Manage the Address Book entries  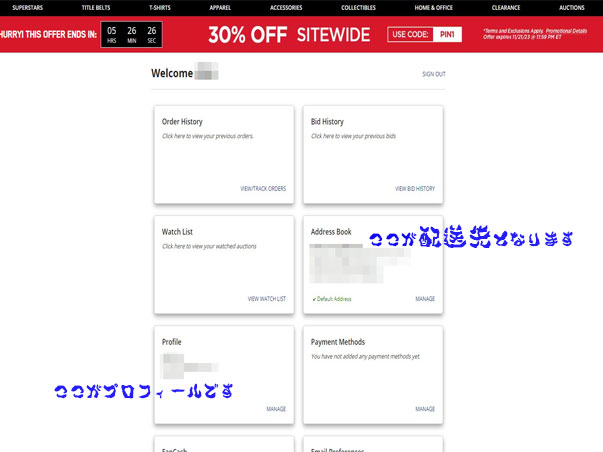(x=425, y=298)
